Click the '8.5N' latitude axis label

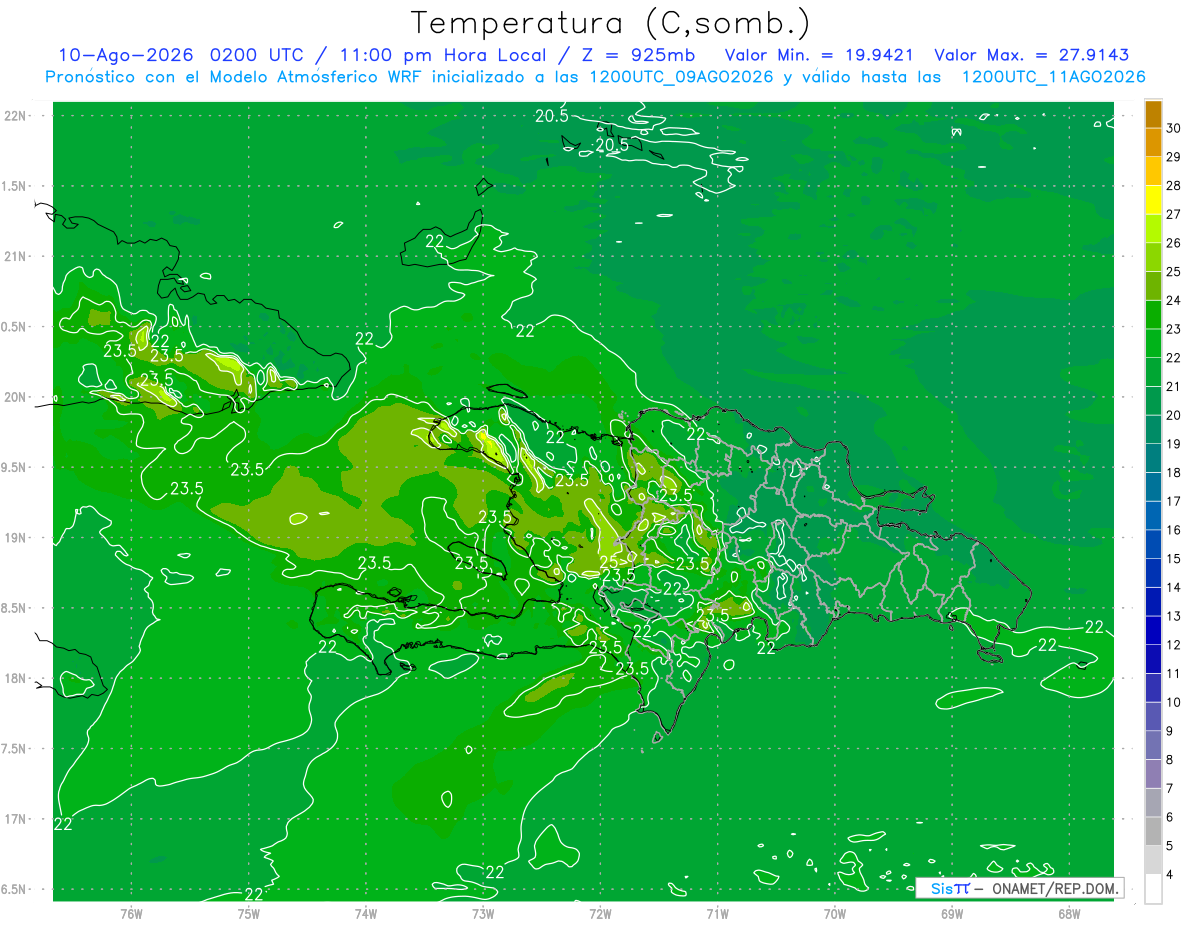point(15,608)
